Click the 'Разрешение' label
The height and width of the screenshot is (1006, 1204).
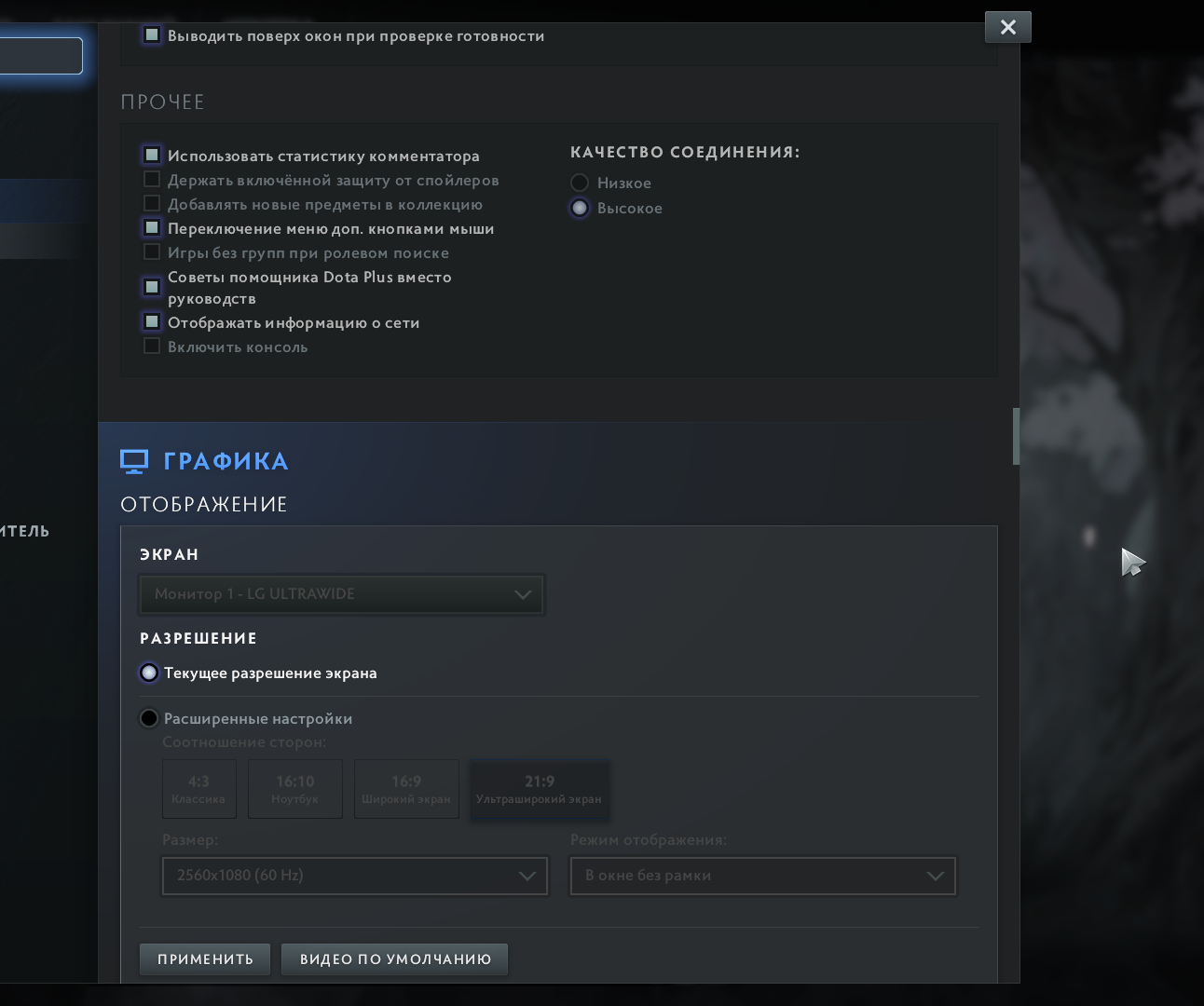click(198, 638)
